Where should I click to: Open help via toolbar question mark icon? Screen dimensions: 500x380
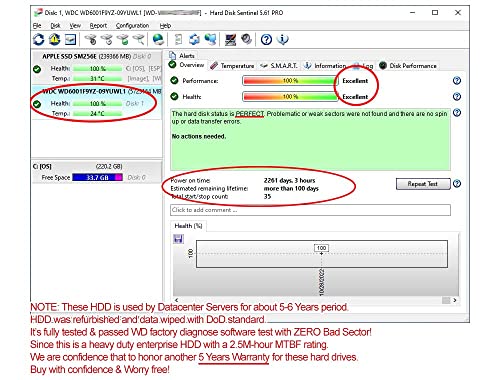coord(266,40)
